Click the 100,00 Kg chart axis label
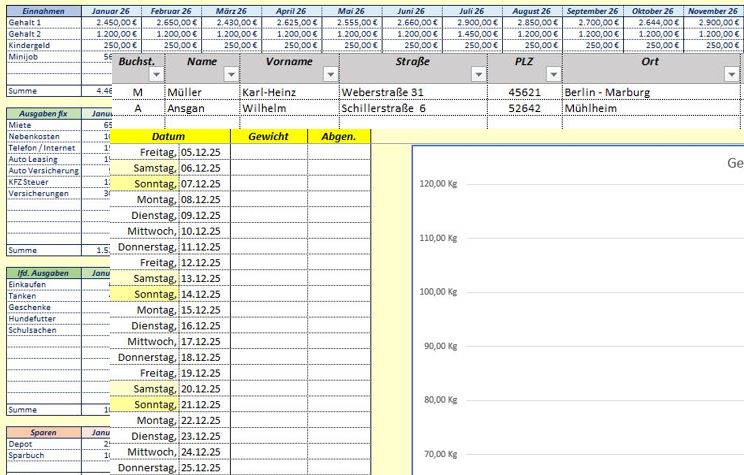 pyautogui.click(x=438, y=292)
